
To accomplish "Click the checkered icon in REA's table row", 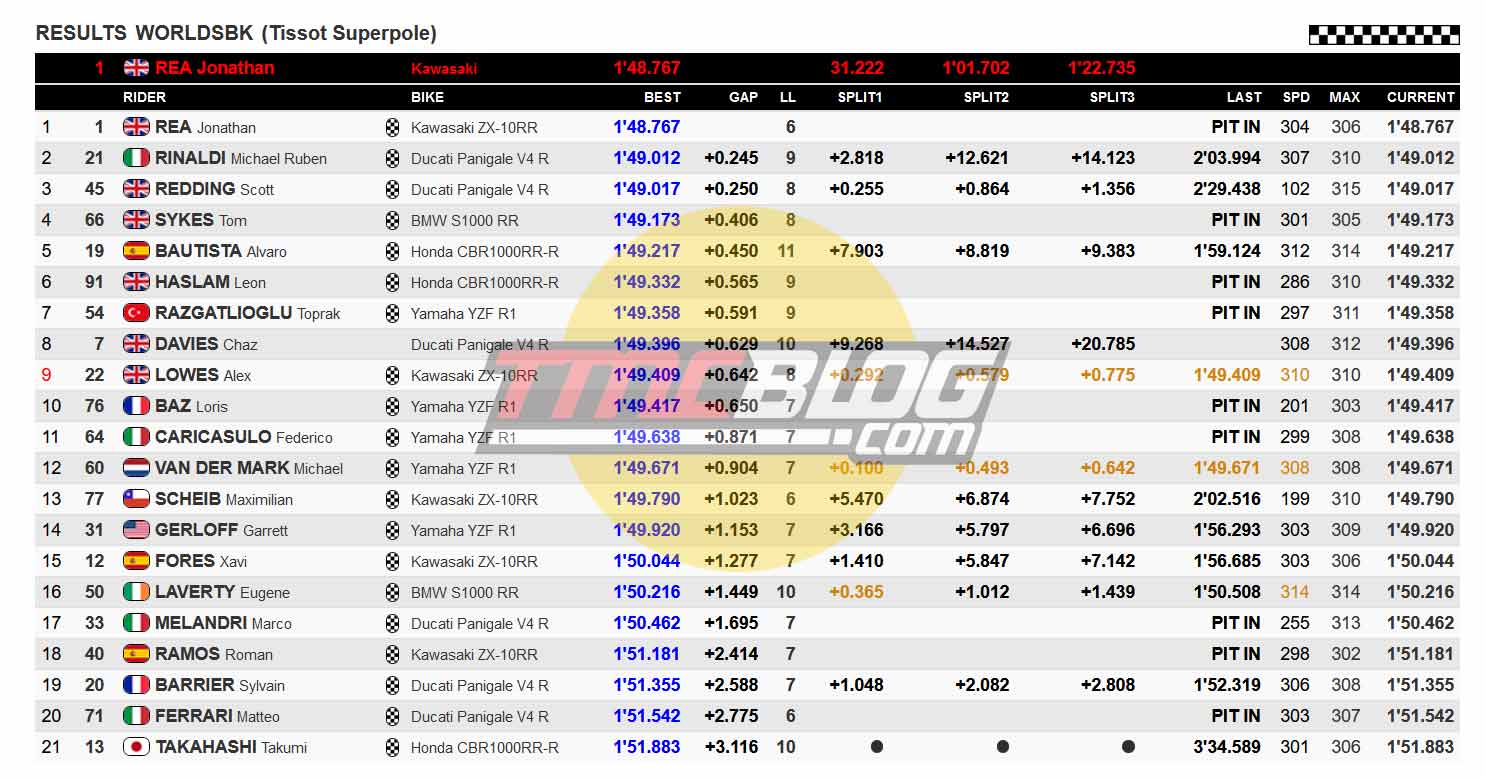I will 392,127.
